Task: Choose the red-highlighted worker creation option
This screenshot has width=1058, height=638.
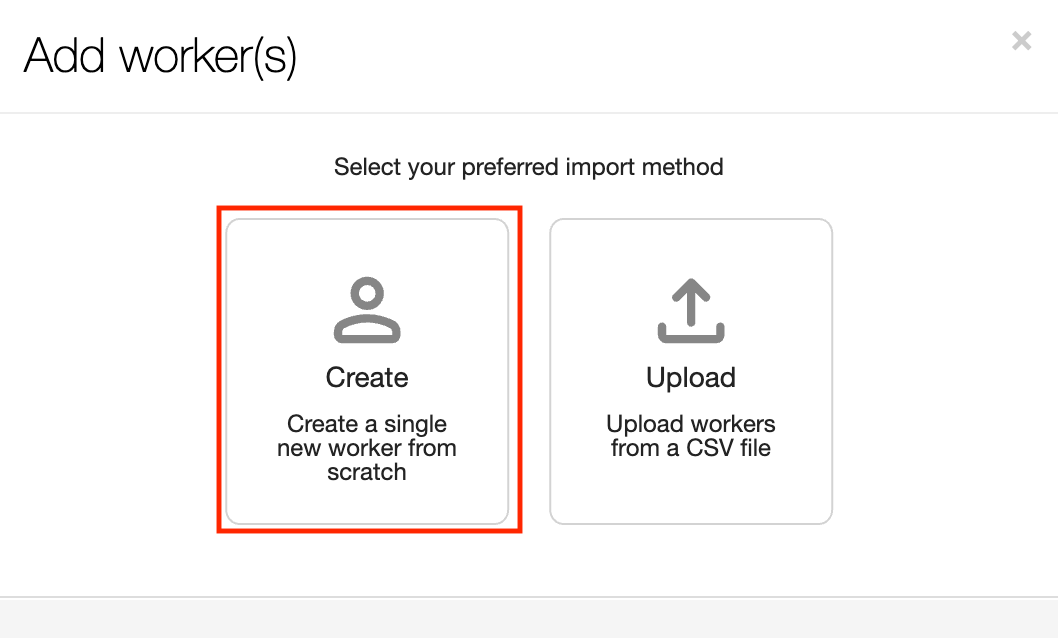Action: (x=367, y=371)
